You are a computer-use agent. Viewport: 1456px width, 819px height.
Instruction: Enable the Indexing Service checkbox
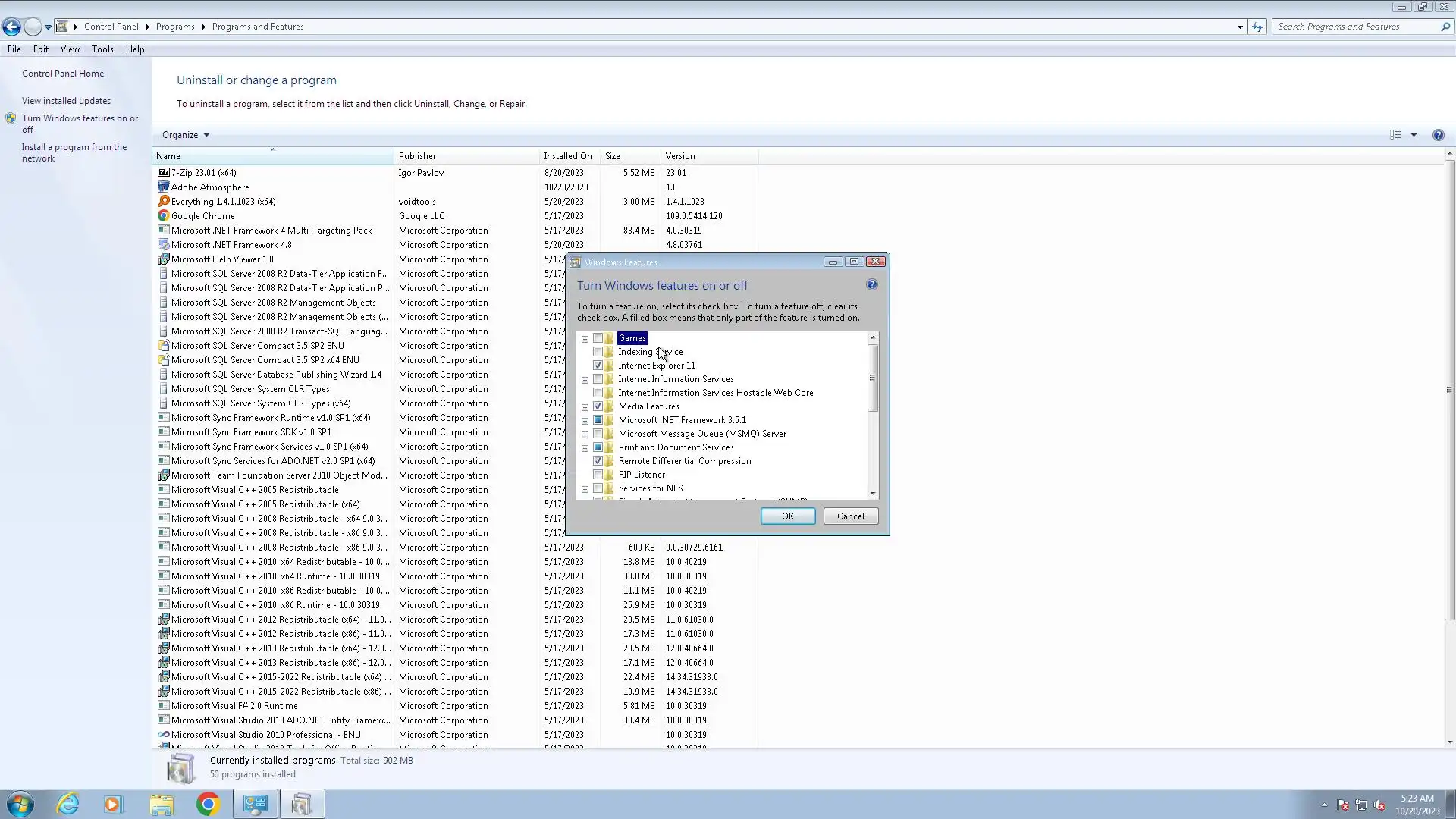click(598, 352)
